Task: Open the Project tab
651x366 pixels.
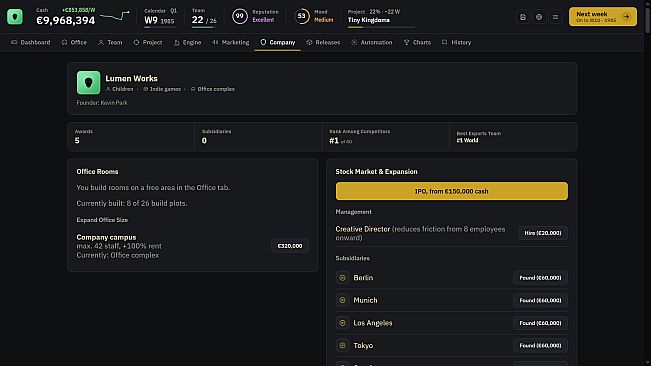Action: click(x=148, y=42)
